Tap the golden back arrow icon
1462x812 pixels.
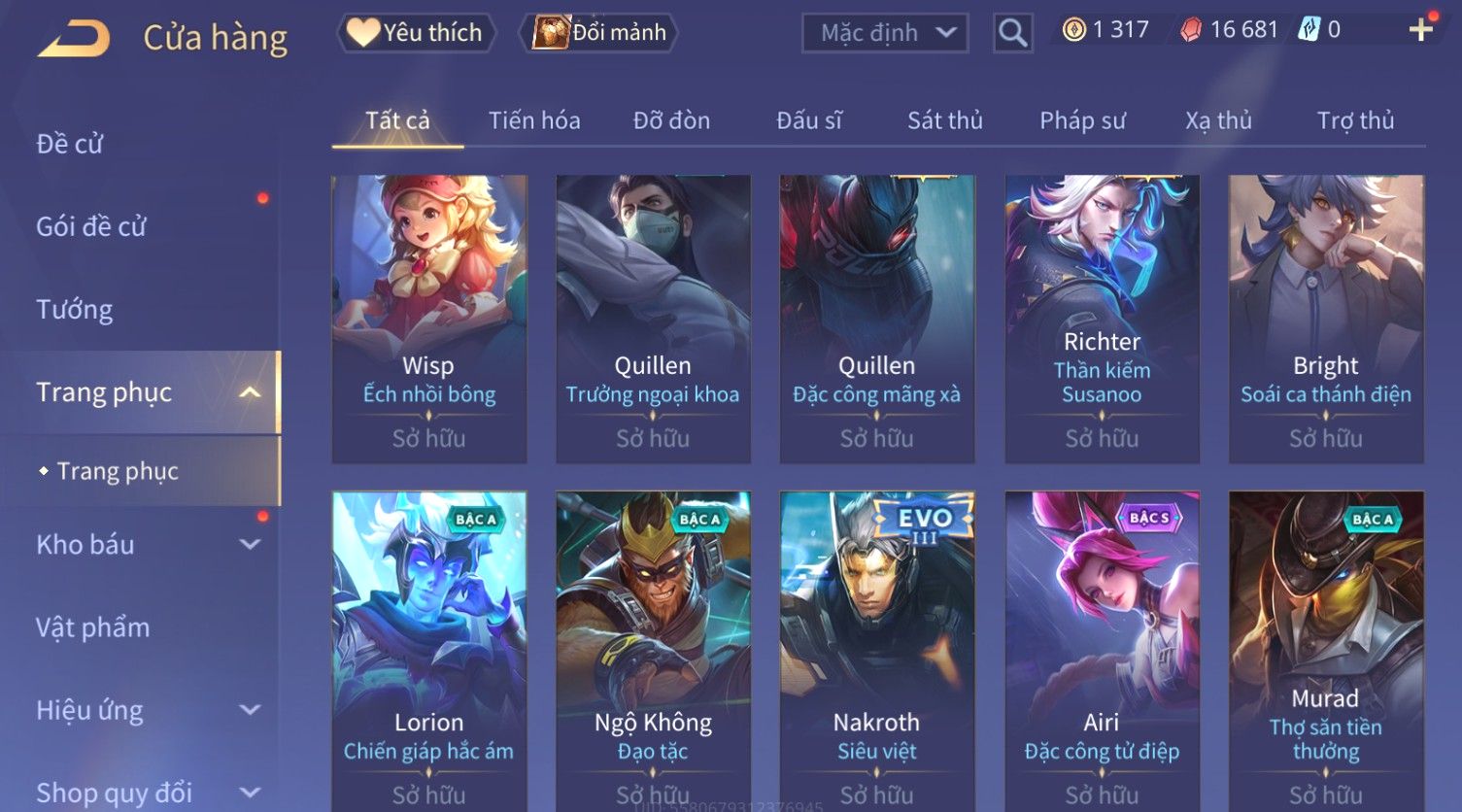click(74, 39)
